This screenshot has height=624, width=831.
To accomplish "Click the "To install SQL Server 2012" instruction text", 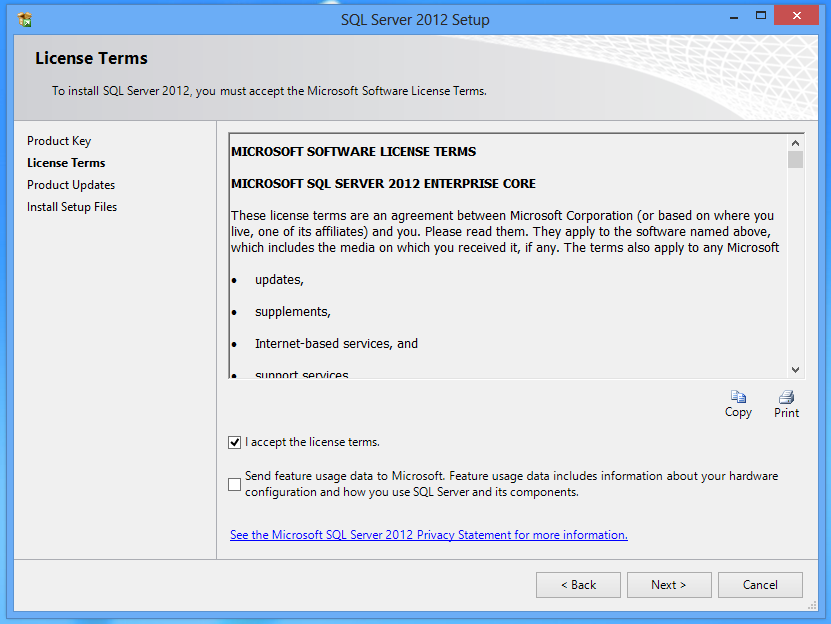I will click(269, 91).
